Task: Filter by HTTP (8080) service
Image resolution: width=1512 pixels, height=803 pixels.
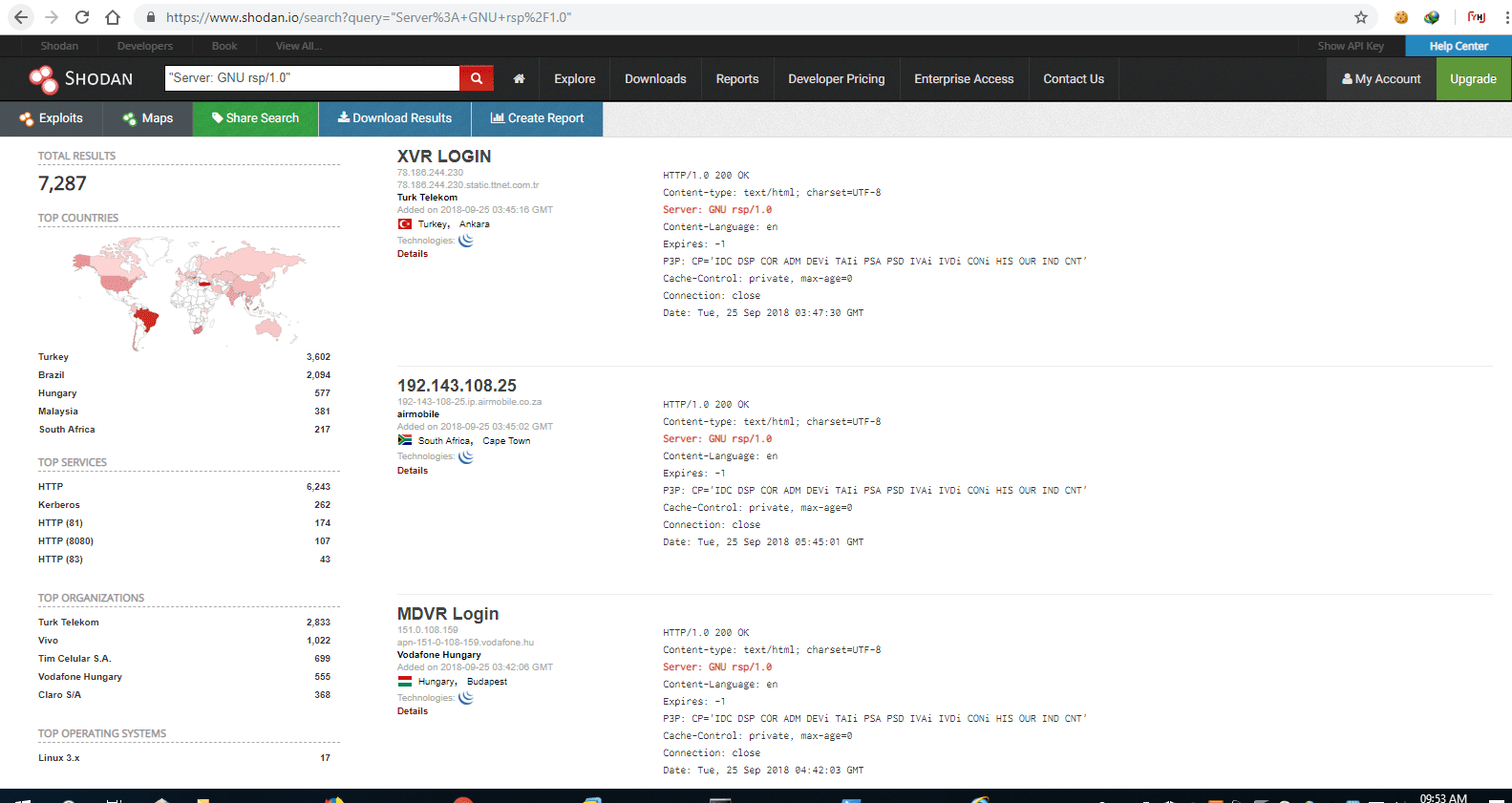Action: [x=66, y=541]
